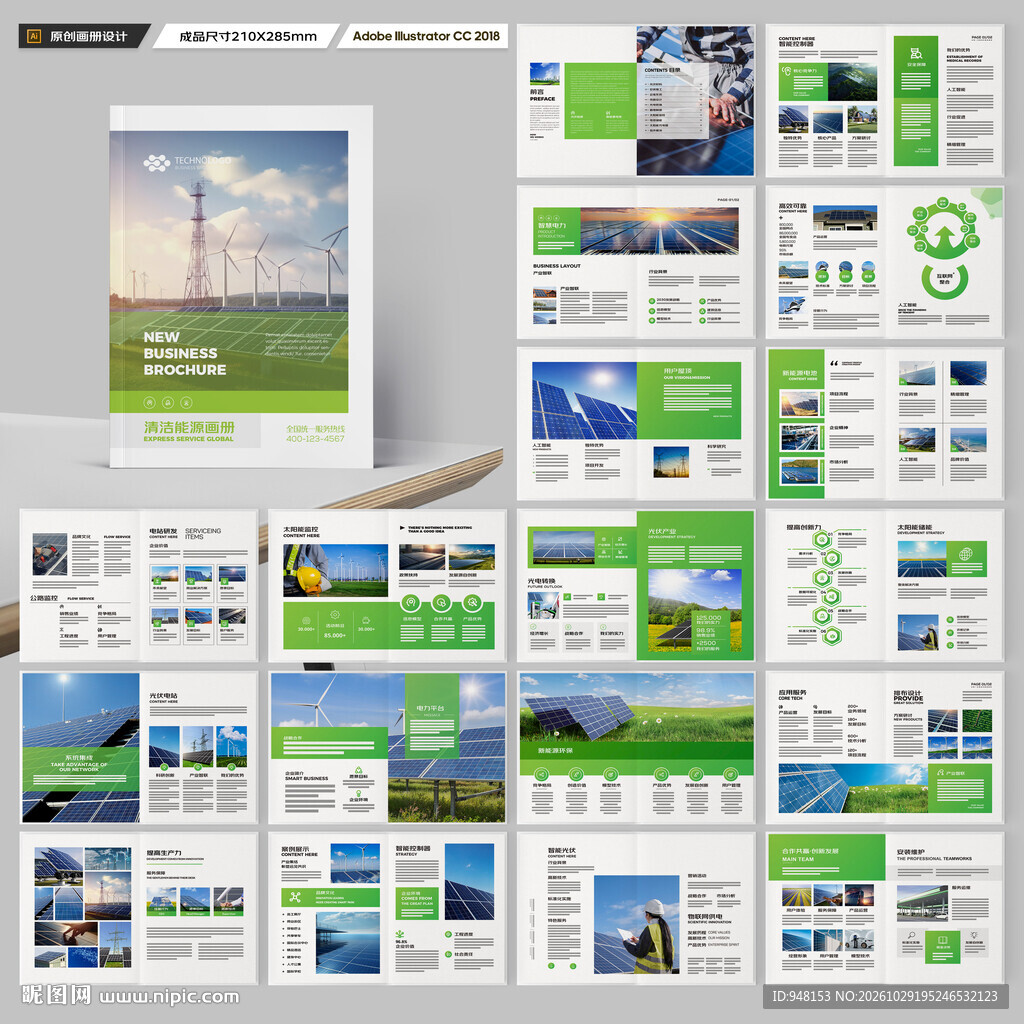Click the sunset solar farm photo beside 智慧电力
This screenshot has width=1024, height=1024.
(x=660, y=231)
